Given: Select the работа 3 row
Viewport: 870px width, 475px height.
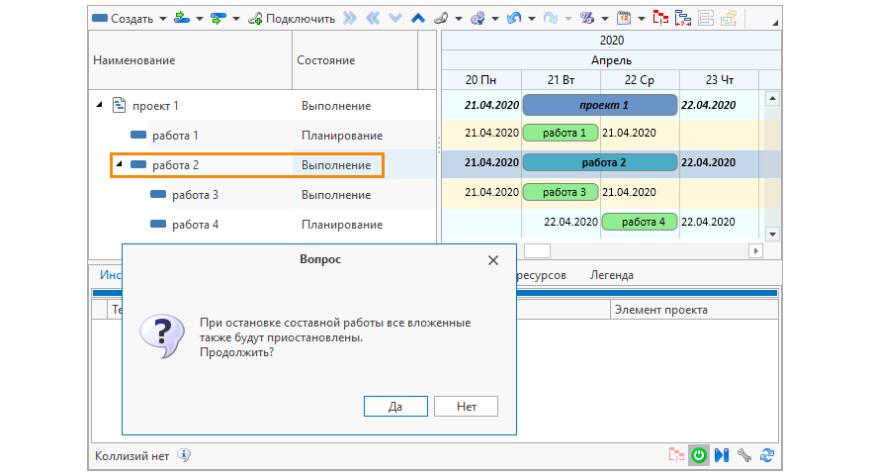Looking at the screenshot, I should click(x=262, y=195).
